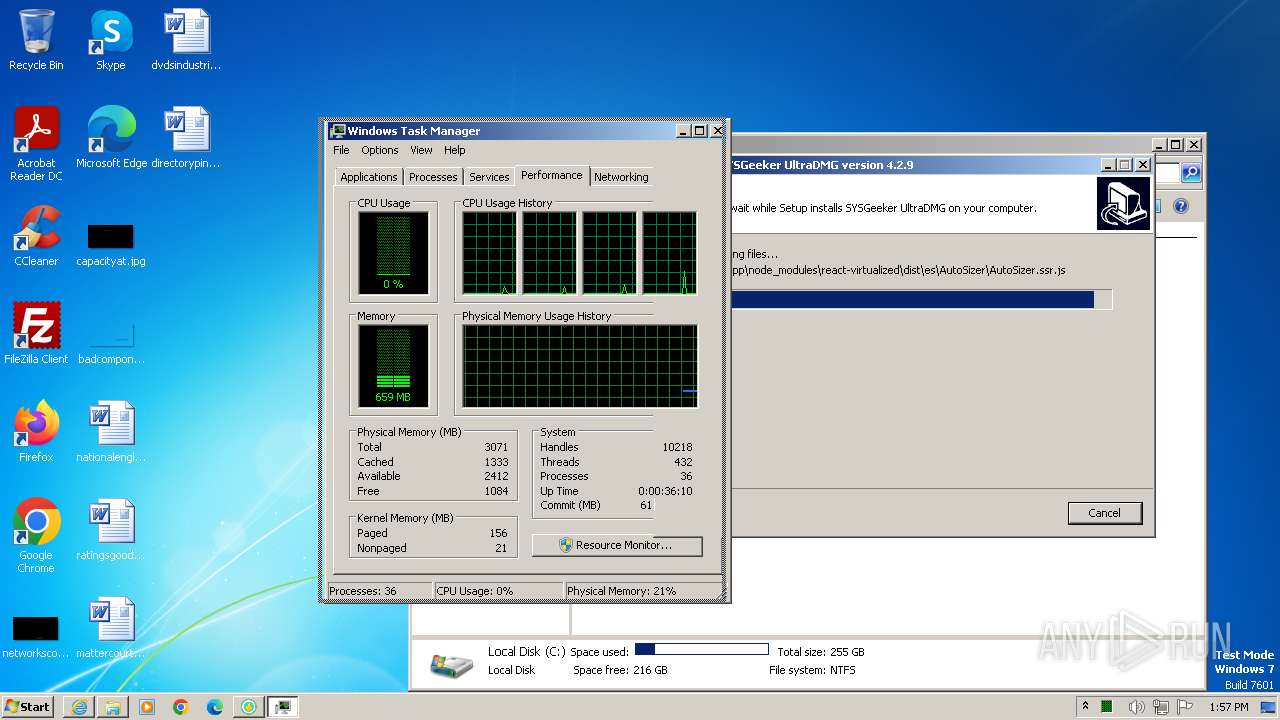
Task: Select the mattercourt Word document
Action: 111,628
